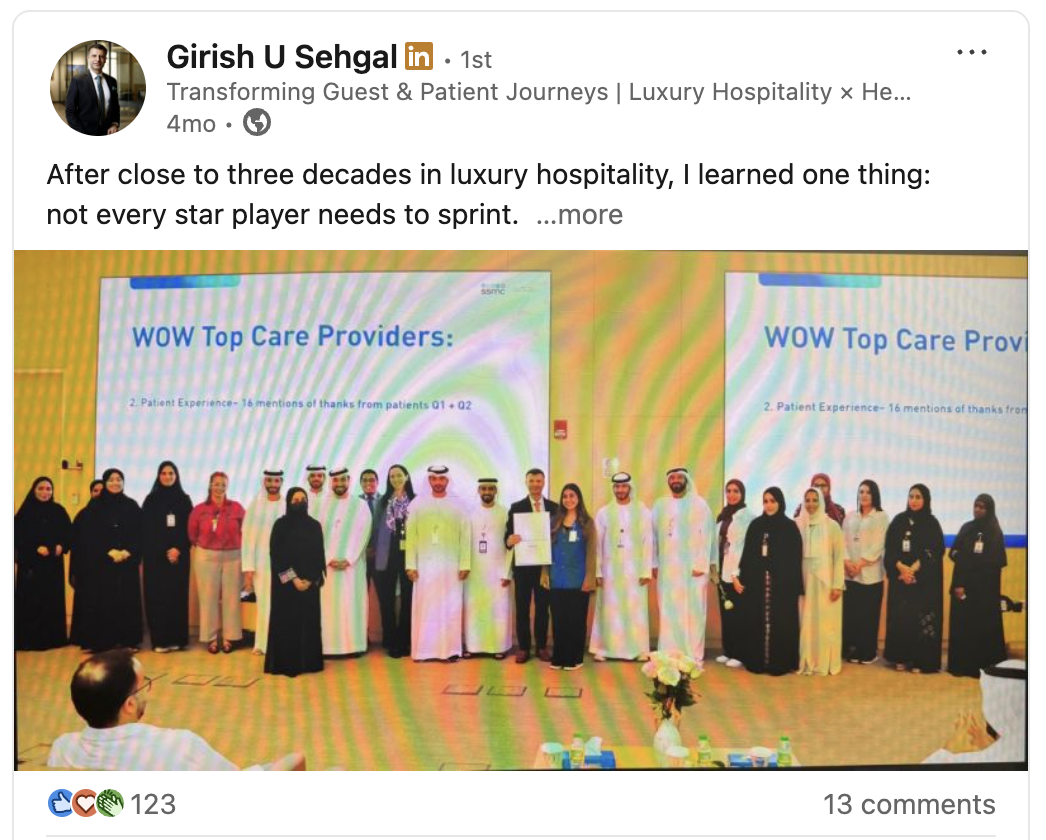Viewport: 1046px width, 840px height.
Task: Open Girish U Sehgal's profile photo
Action: tap(98, 87)
